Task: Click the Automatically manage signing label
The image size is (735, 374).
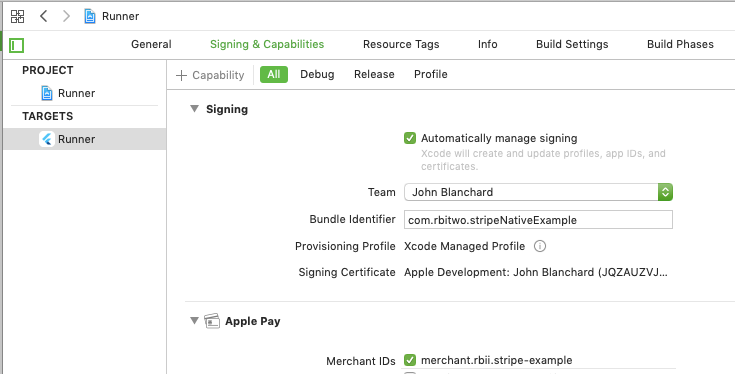Action: 499,138
